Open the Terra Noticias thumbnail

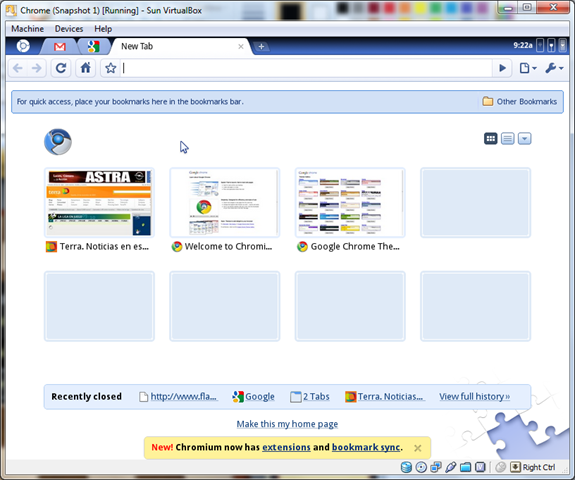click(x=99, y=203)
